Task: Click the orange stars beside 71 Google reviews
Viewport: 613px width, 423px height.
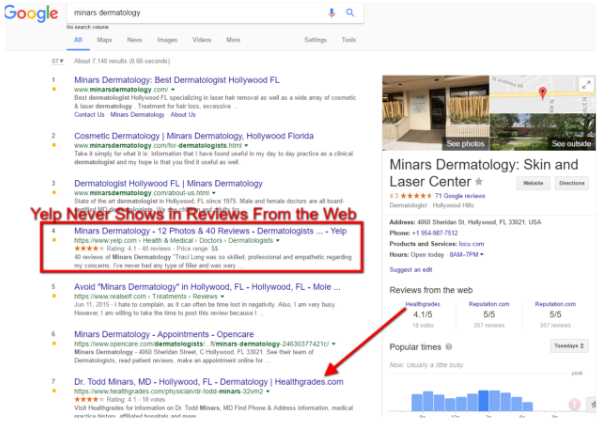Action: tap(416, 196)
